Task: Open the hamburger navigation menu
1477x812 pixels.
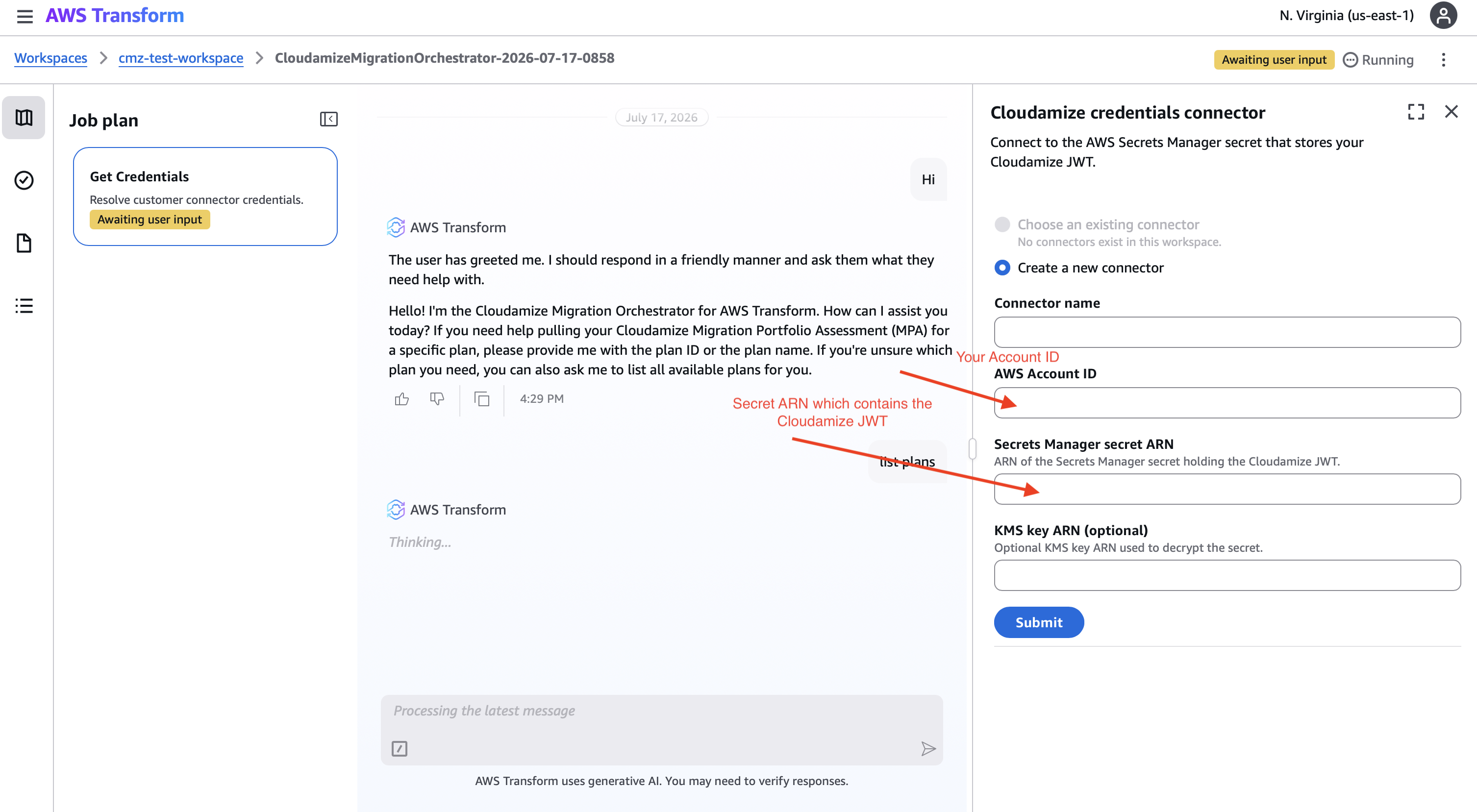Action: point(25,16)
